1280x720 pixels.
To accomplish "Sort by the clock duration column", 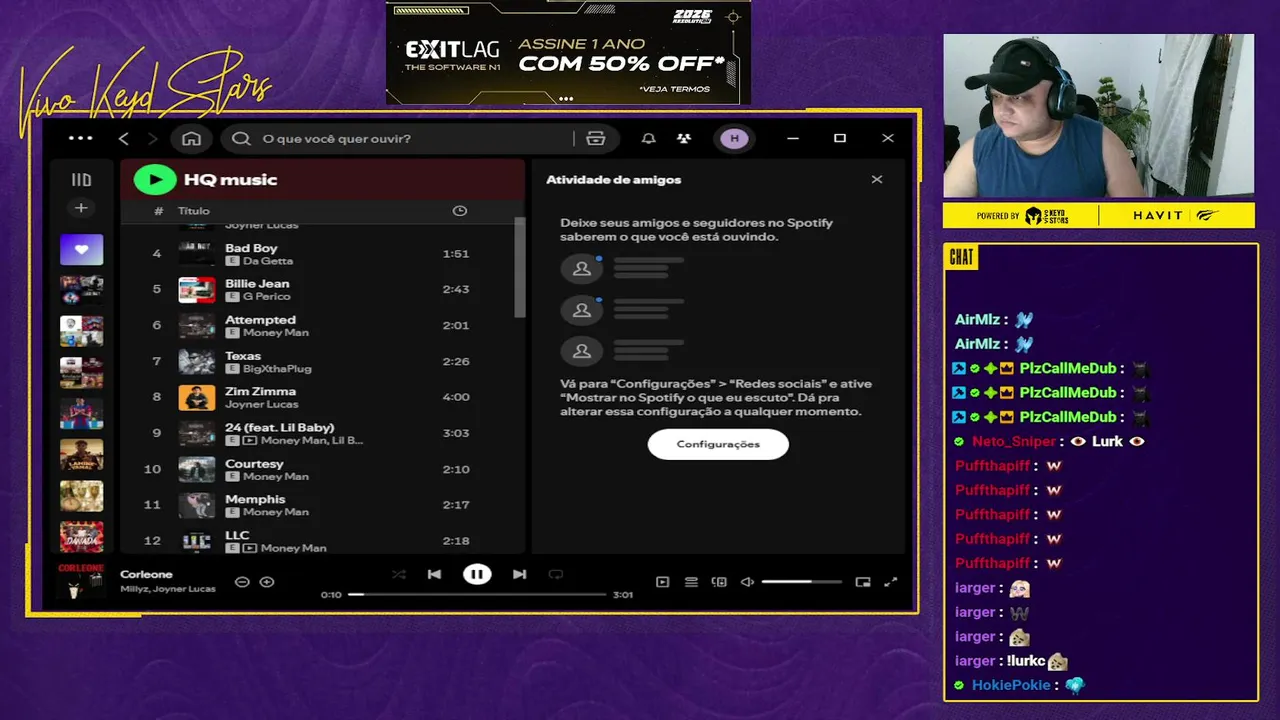I will (460, 211).
